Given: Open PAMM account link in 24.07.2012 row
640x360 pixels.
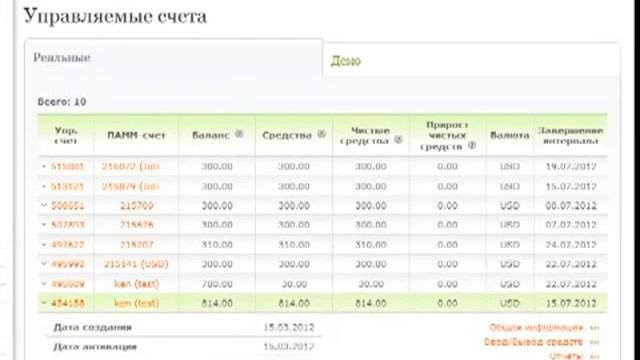Looking at the screenshot, I should pyautogui.click(x=136, y=245).
